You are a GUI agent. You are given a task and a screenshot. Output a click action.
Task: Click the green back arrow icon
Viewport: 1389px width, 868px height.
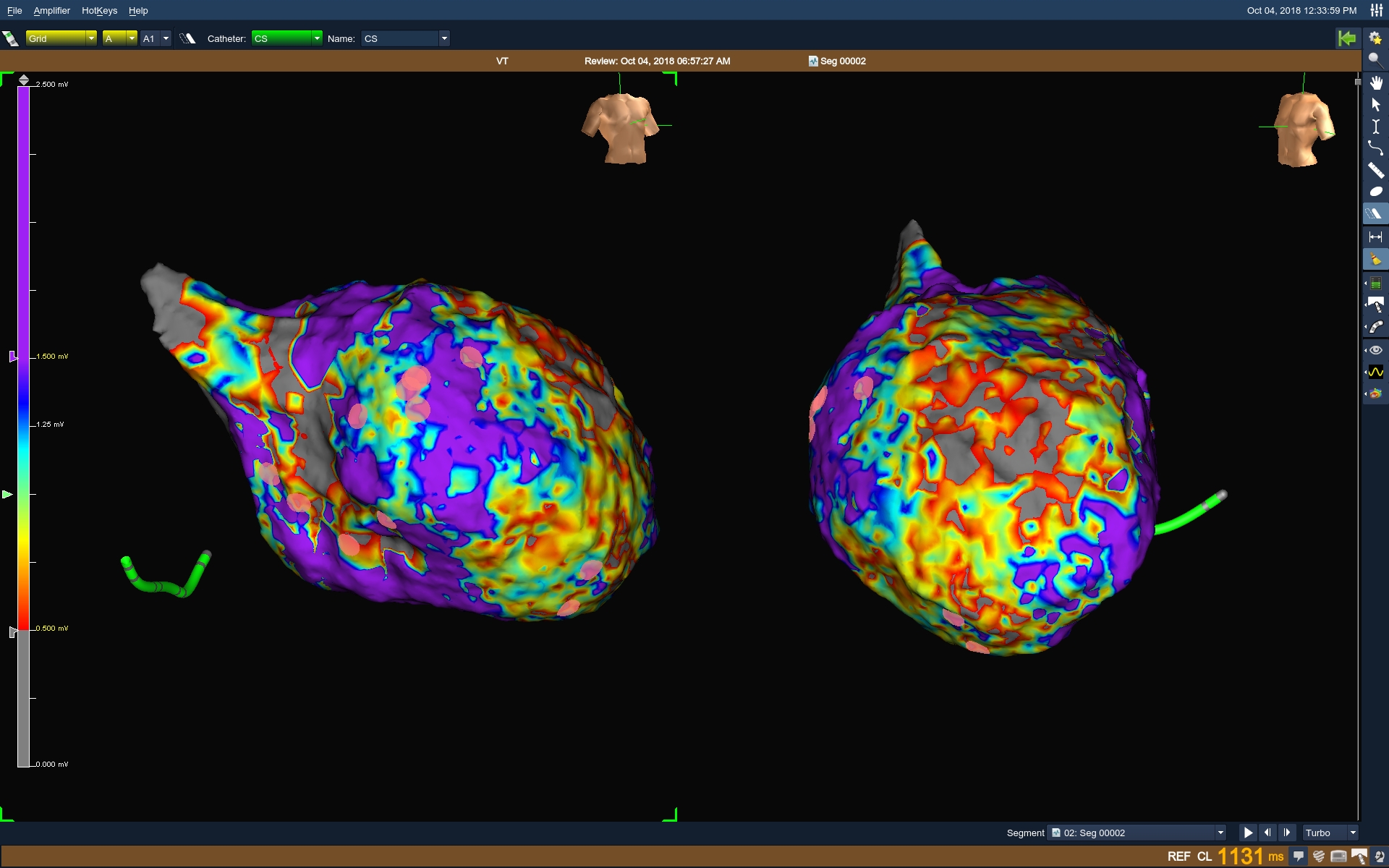tap(1346, 38)
